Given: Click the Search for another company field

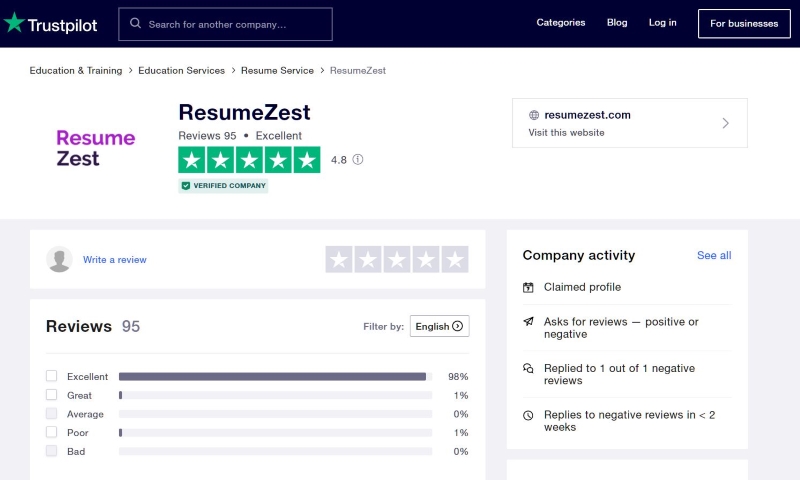Looking at the screenshot, I should point(226,24).
